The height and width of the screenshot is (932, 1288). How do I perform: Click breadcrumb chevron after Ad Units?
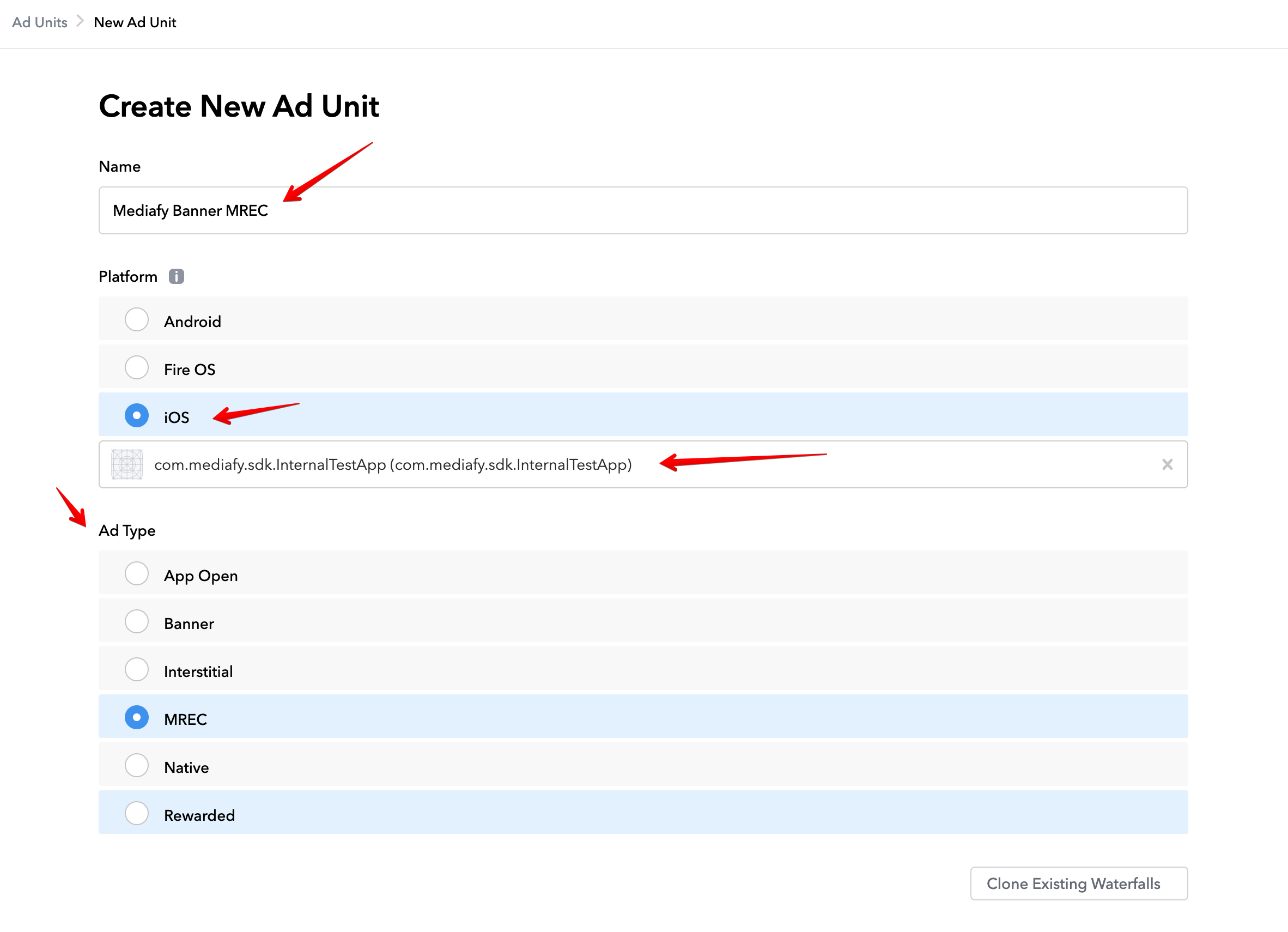tap(80, 22)
